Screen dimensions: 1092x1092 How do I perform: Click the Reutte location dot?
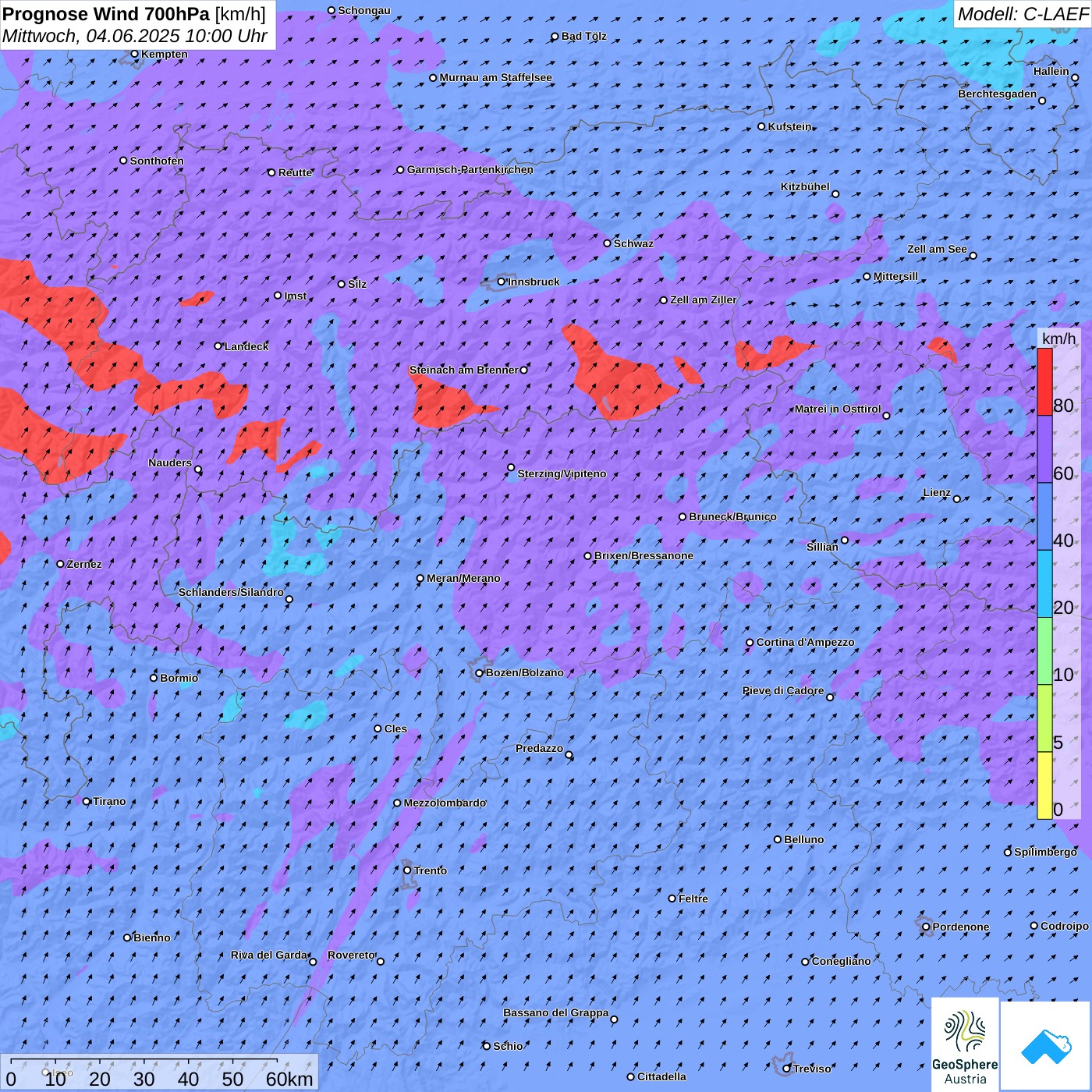[x=272, y=172]
